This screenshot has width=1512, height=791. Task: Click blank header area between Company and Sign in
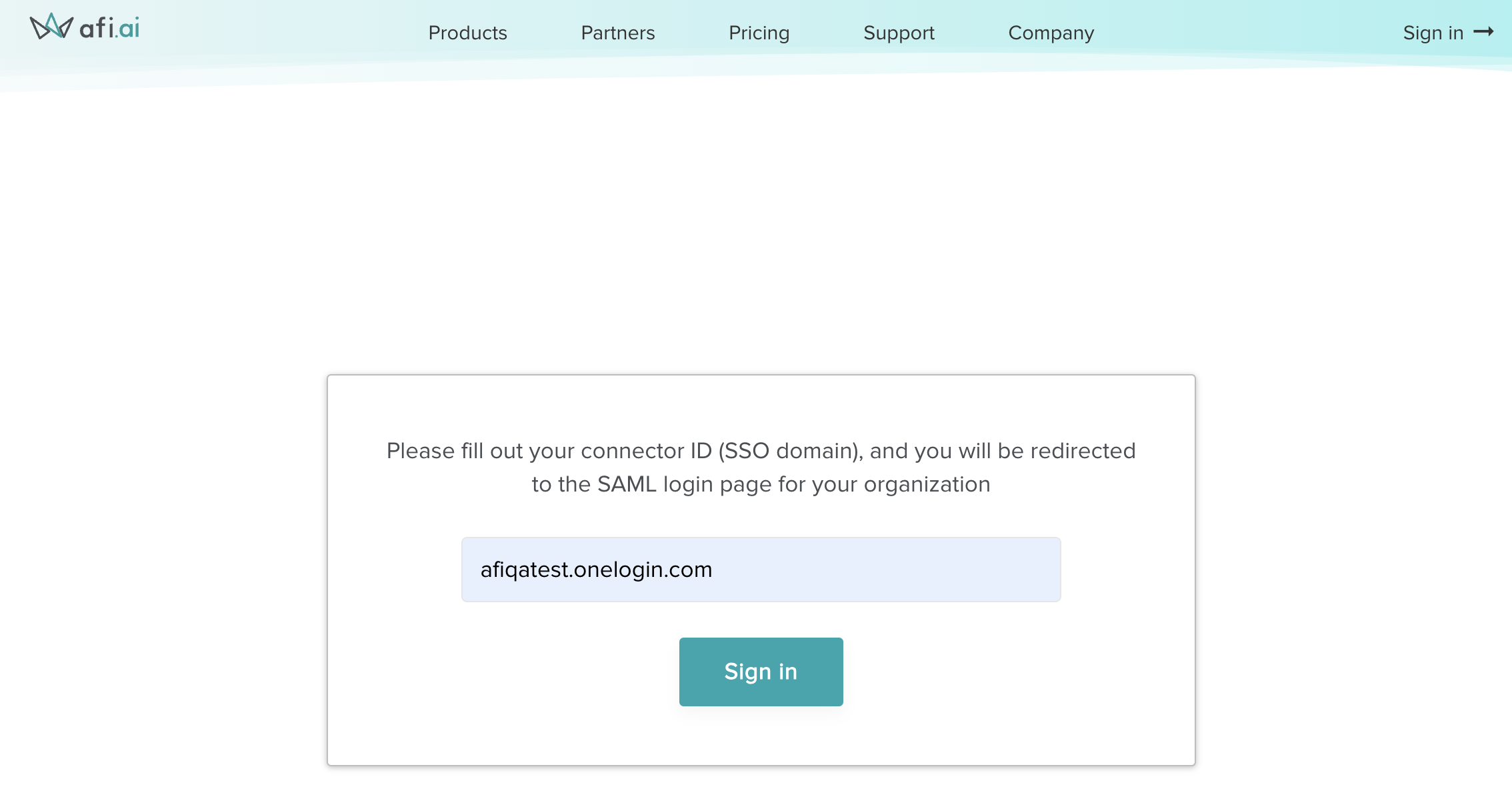click(x=1247, y=33)
